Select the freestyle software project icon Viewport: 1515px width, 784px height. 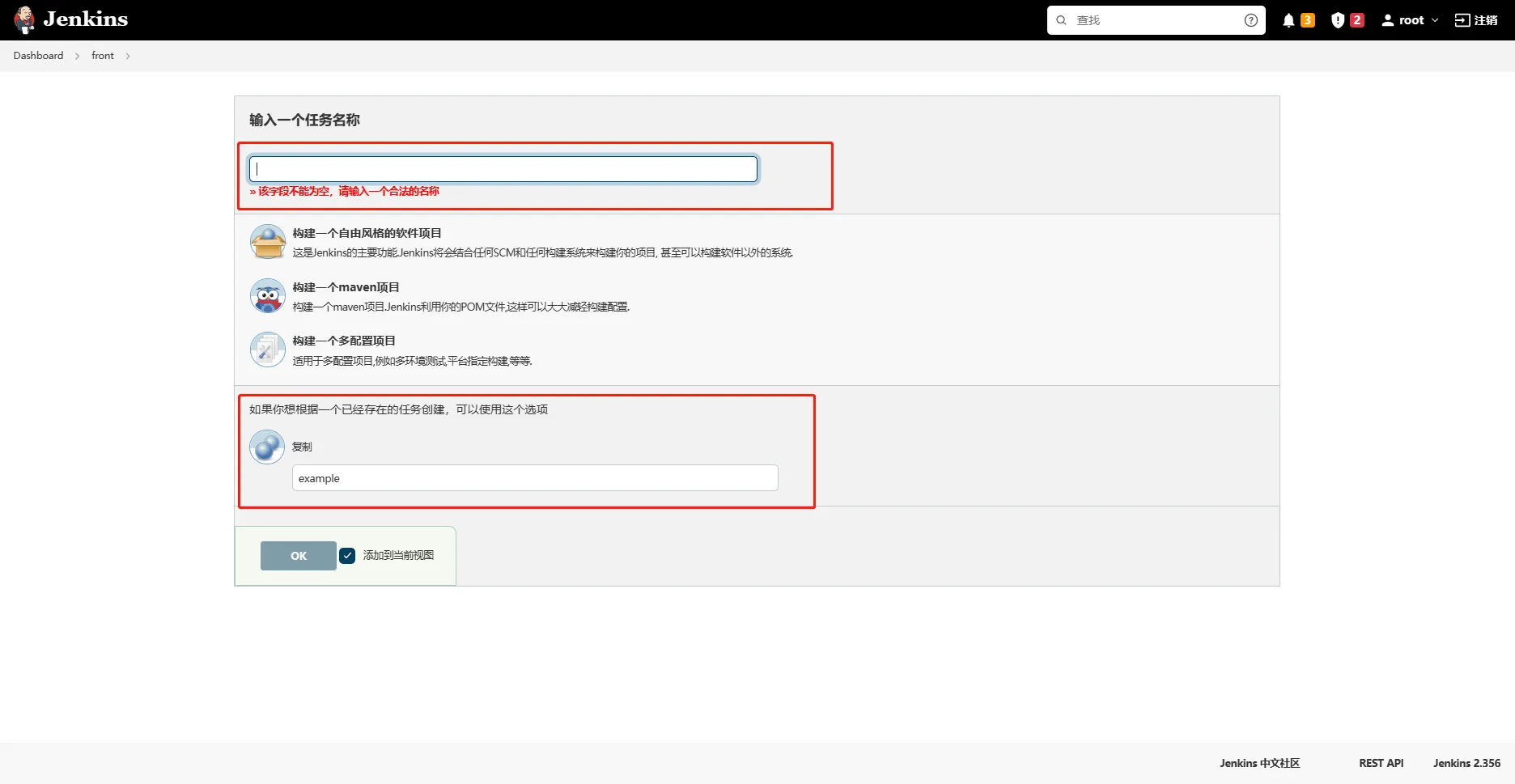[x=267, y=242]
